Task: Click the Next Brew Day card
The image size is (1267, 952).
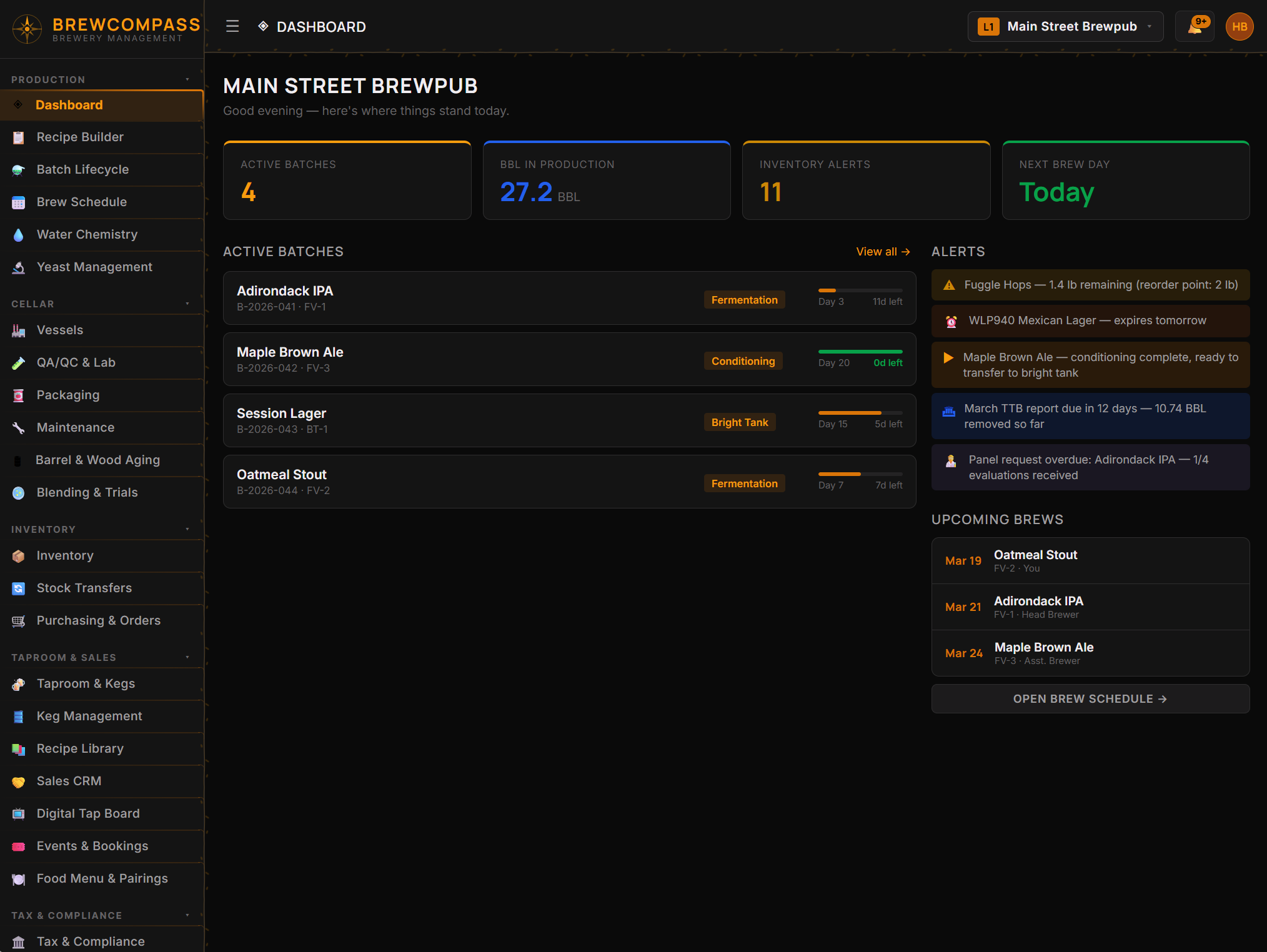Action: (x=1126, y=181)
